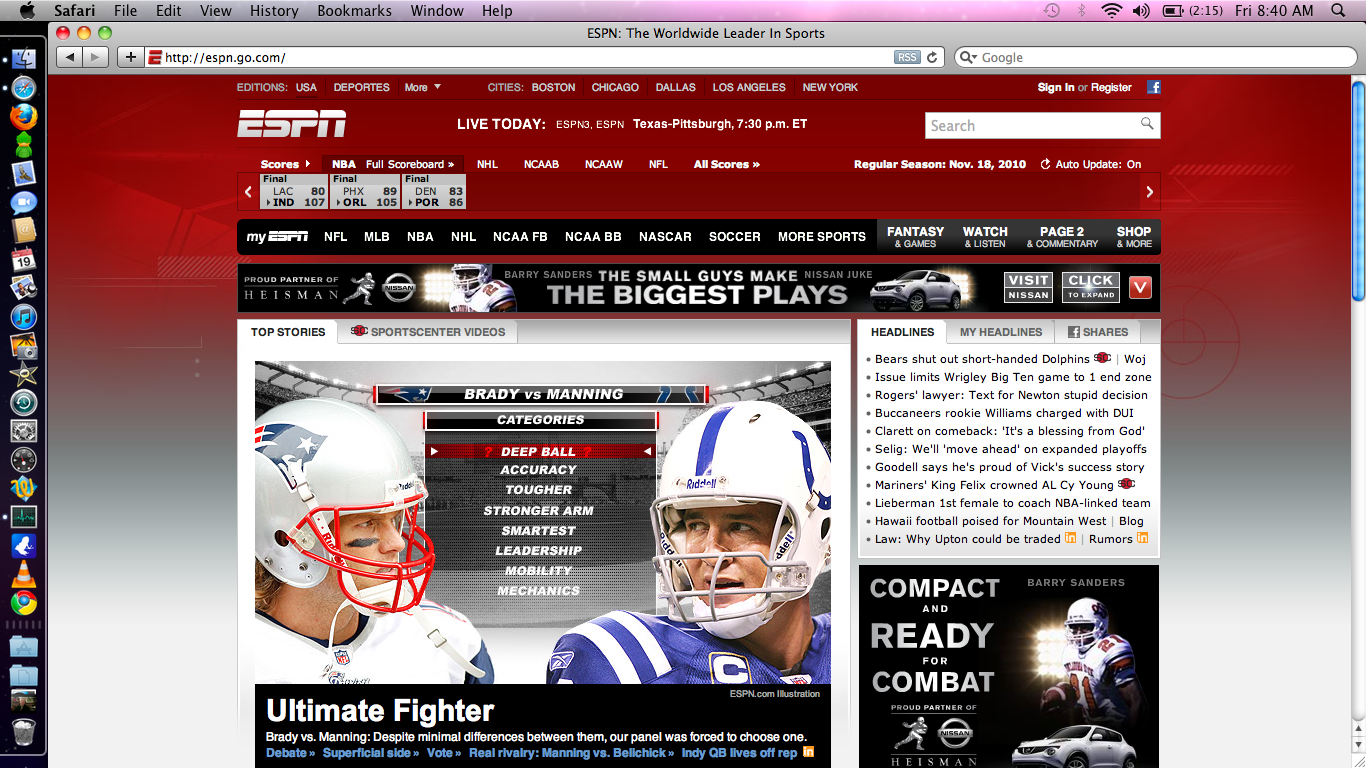Open the History menu
This screenshot has height=768, width=1366.
pyautogui.click(x=274, y=11)
